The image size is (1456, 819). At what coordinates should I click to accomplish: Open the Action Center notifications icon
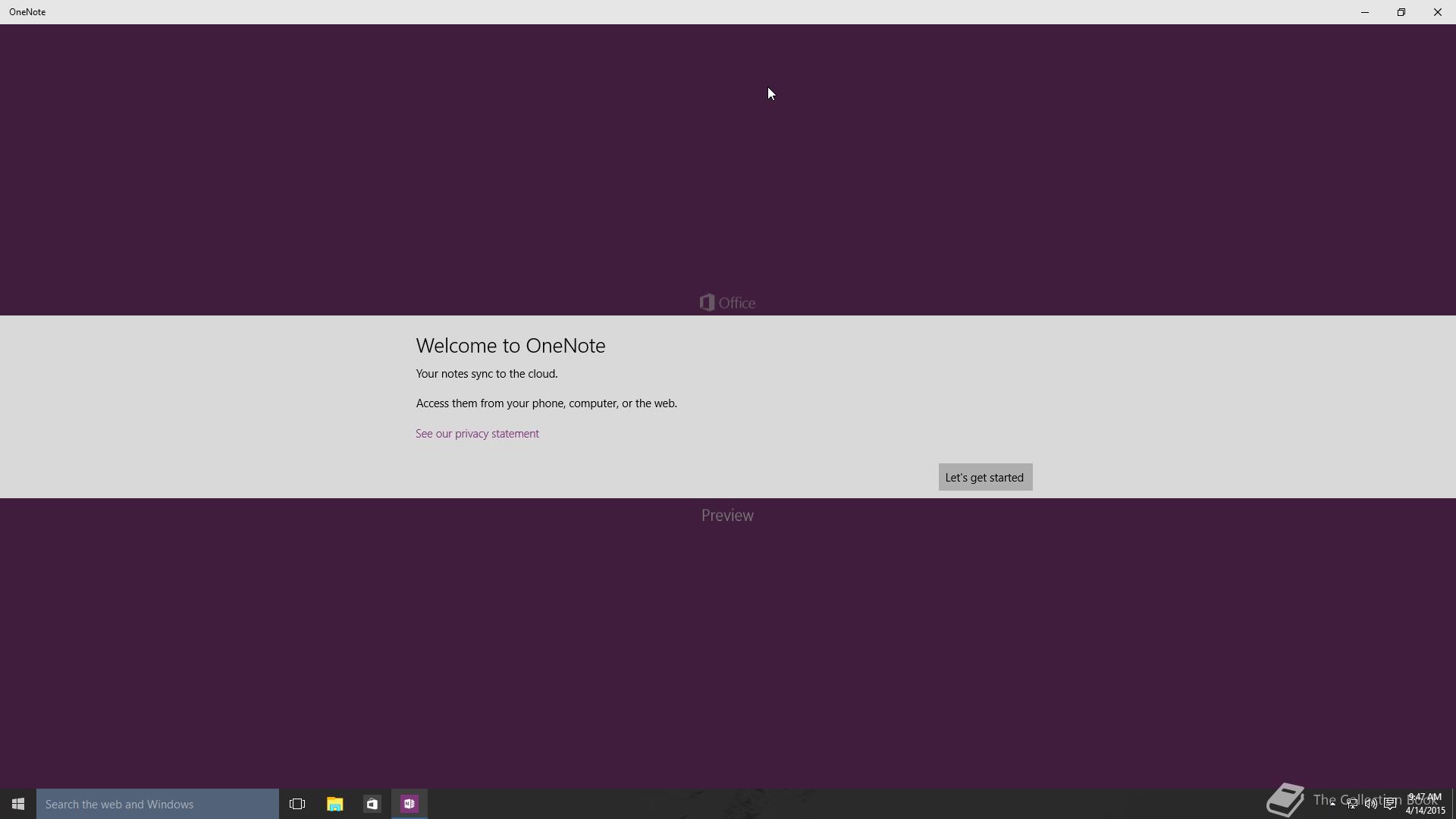(1390, 804)
